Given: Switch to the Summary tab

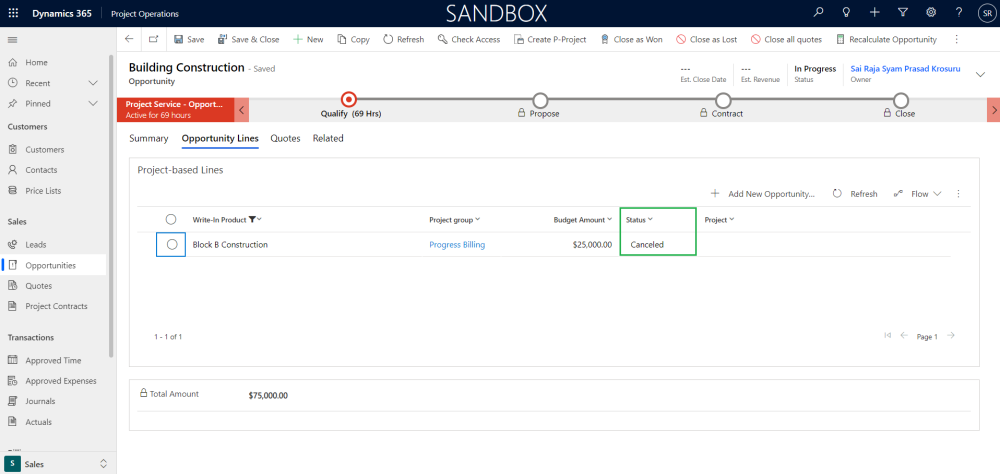Looking at the screenshot, I should tap(149, 138).
